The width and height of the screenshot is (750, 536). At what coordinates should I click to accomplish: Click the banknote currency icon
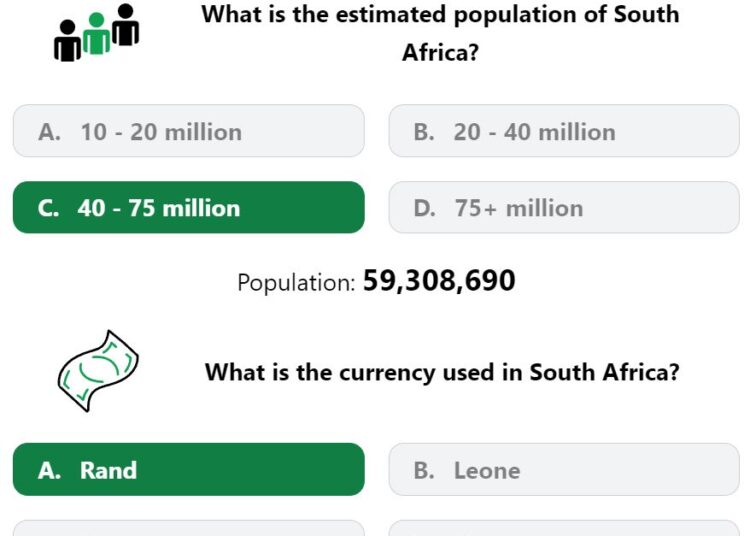click(x=98, y=371)
